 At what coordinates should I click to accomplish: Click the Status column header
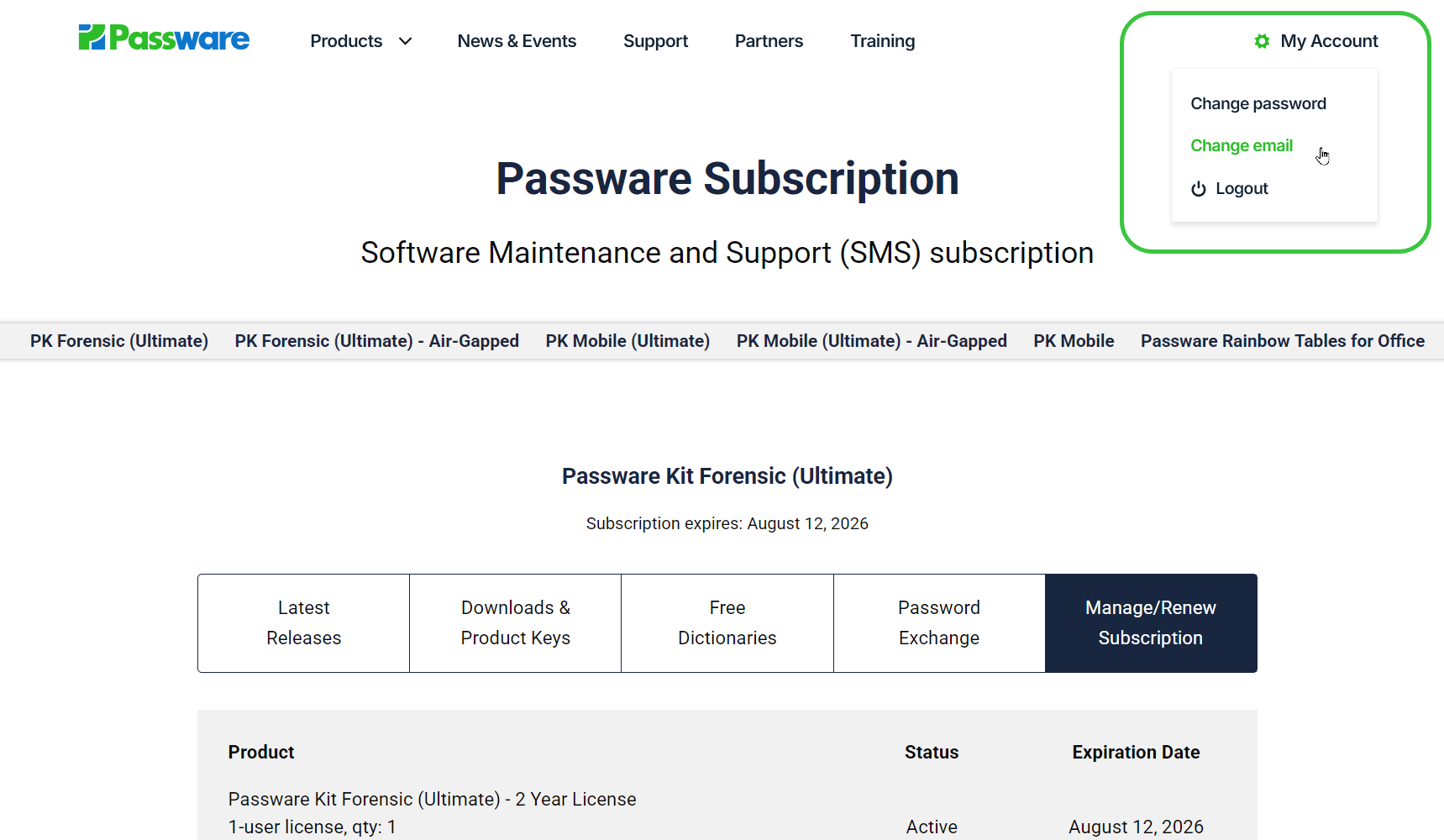(932, 752)
